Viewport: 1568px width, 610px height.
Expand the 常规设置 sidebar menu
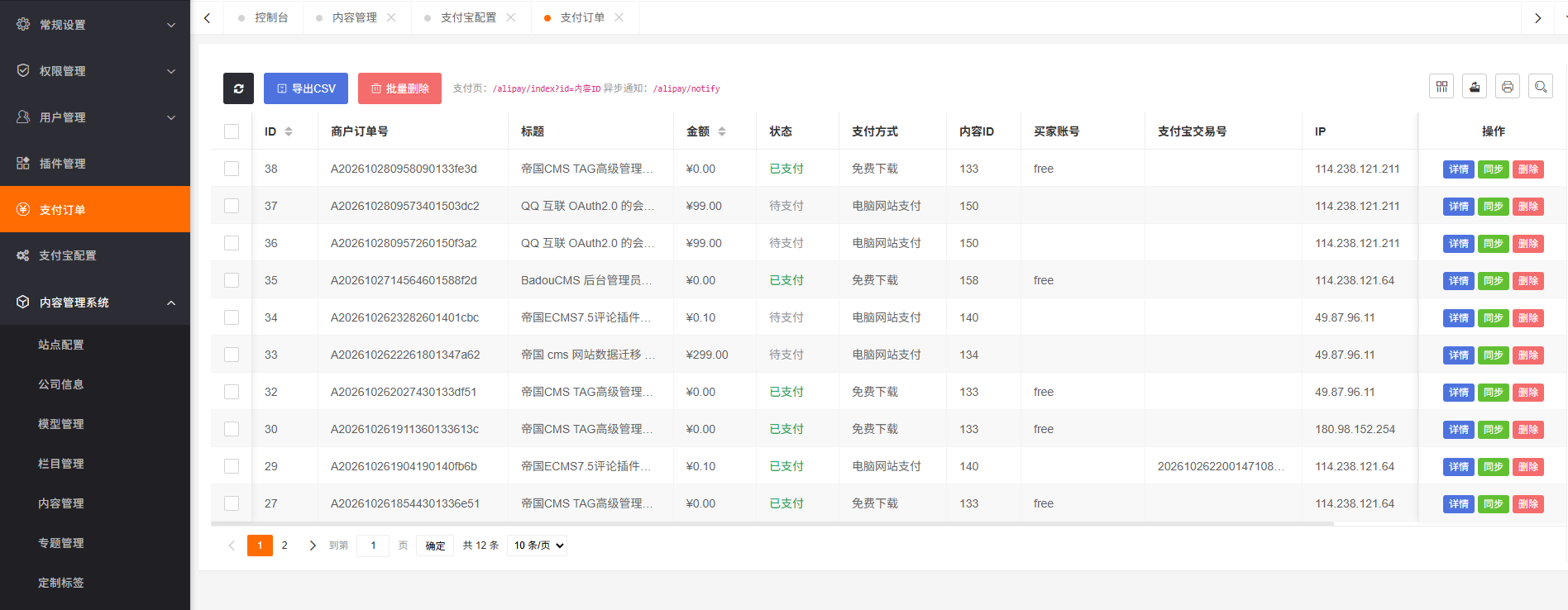[95, 25]
